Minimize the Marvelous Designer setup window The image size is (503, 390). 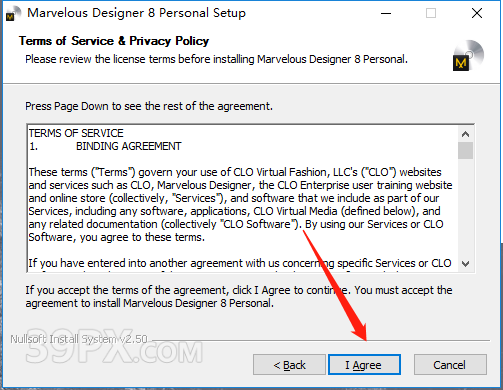pyautogui.click(x=386, y=14)
